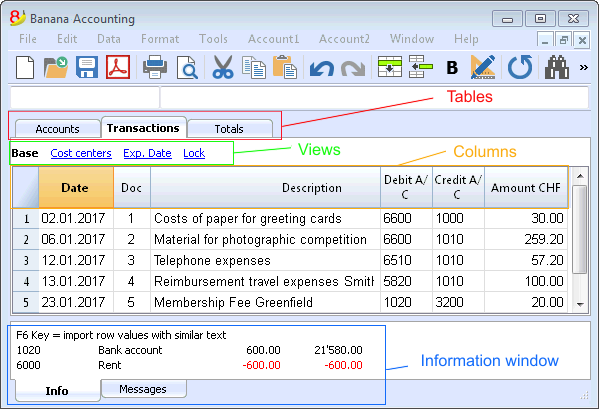Click the Credit A/C column header
The height and width of the screenshot is (409, 599).
(458, 188)
